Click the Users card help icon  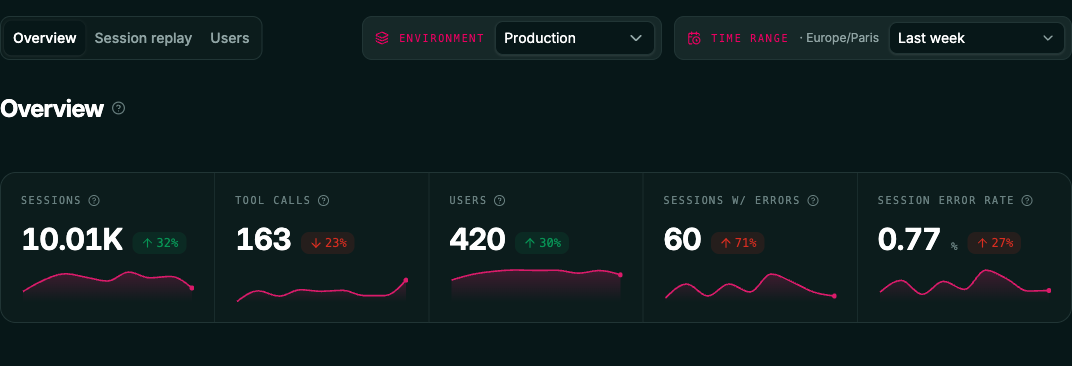500,200
